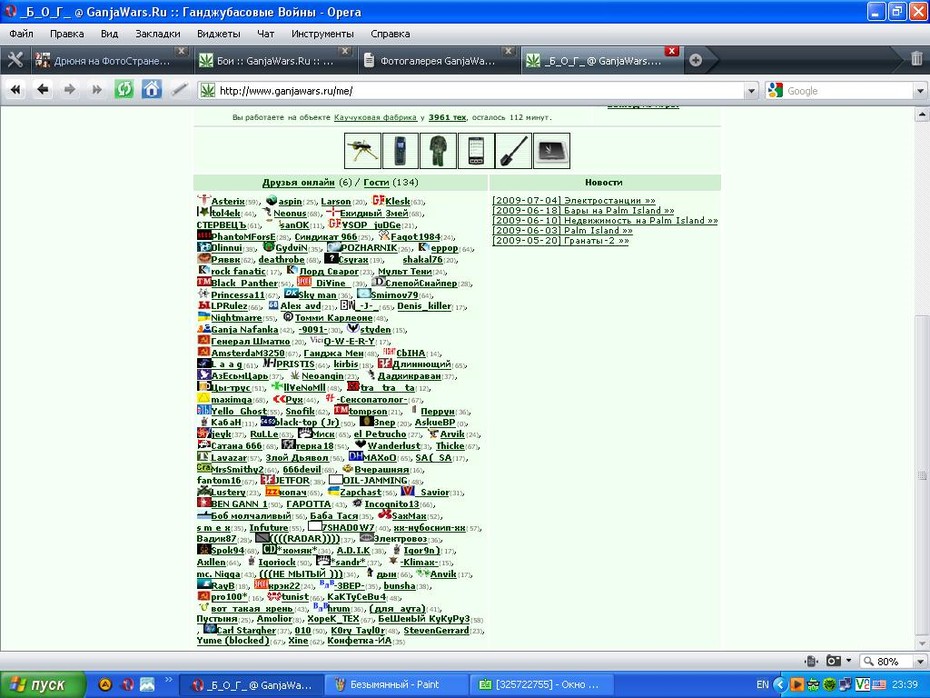Click the EN language indicator
Screen dimensions: 930x698
click(x=762, y=685)
